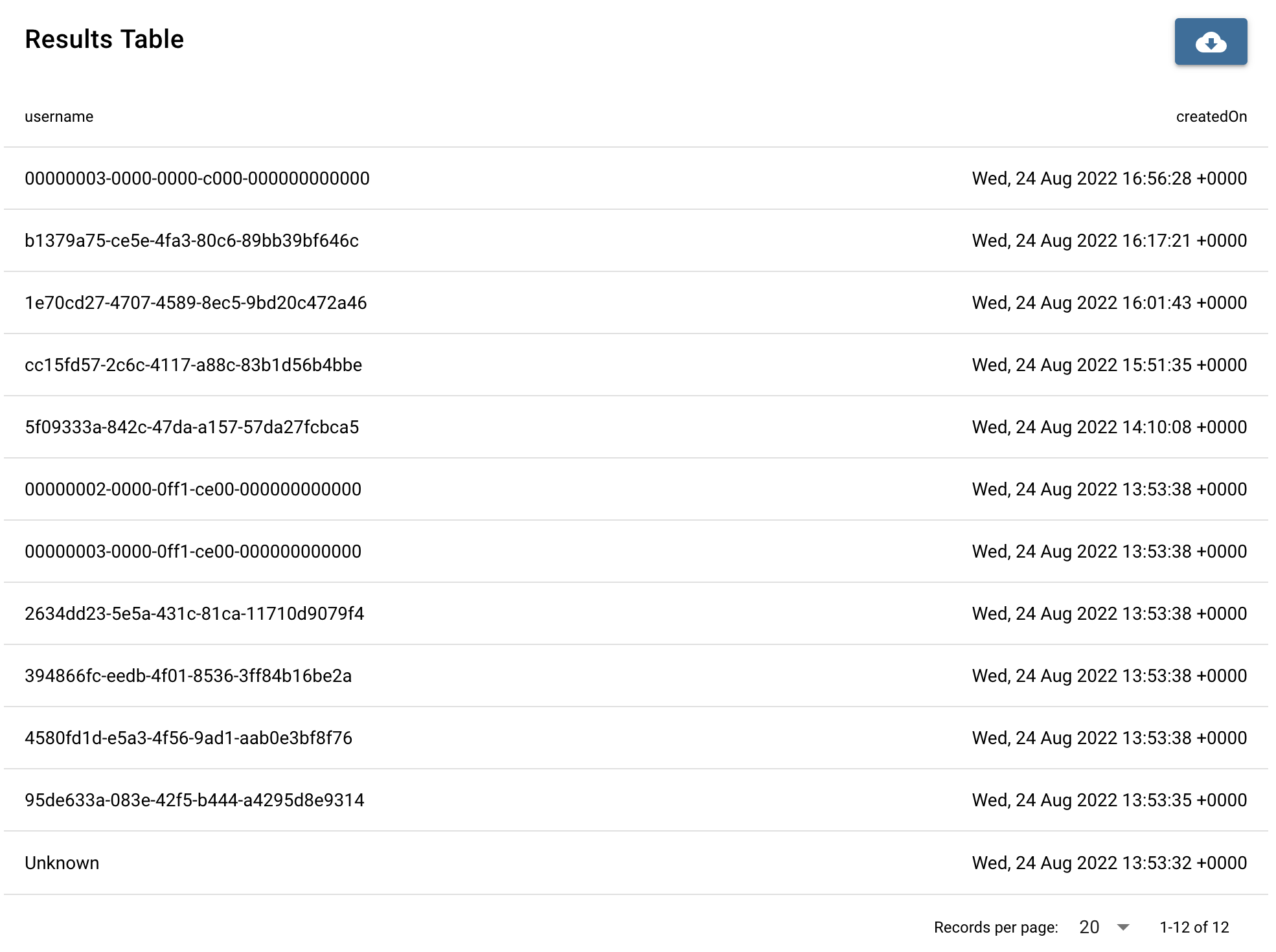Click the cloud download button
The height and width of the screenshot is (952, 1276).
tap(1211, 41)
